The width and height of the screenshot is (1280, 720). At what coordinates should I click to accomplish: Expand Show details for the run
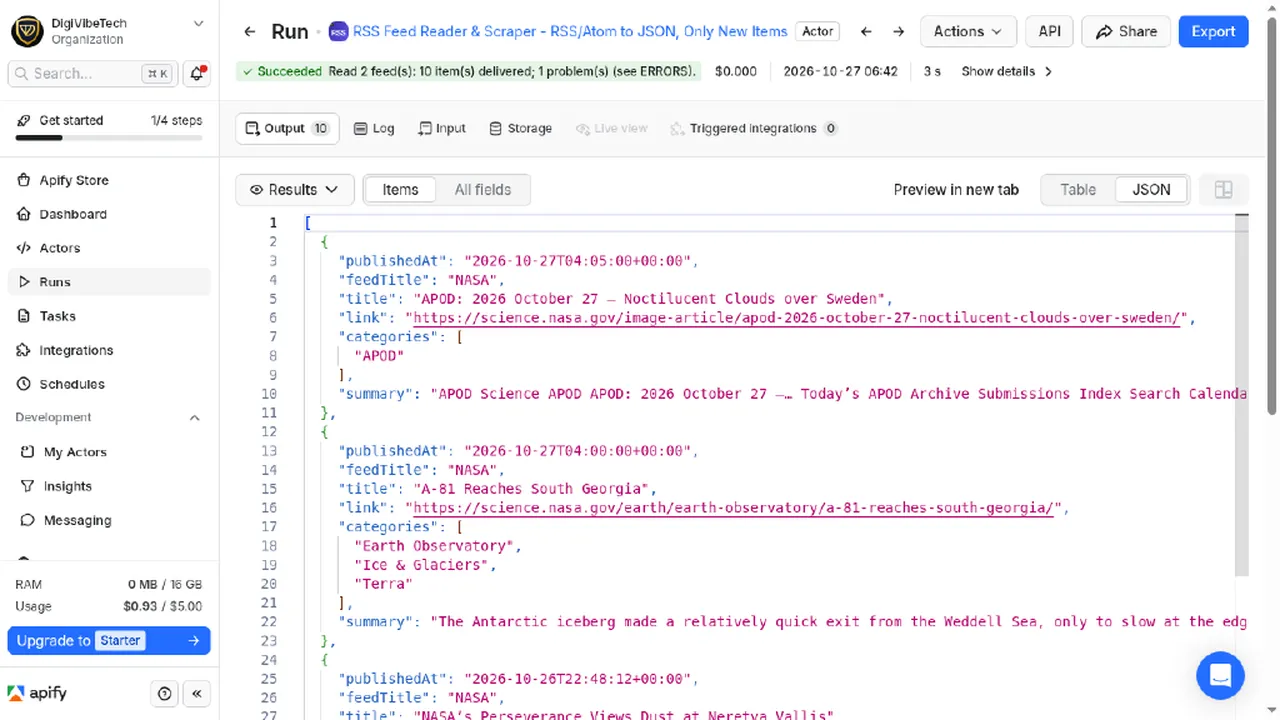point(1007,71)
